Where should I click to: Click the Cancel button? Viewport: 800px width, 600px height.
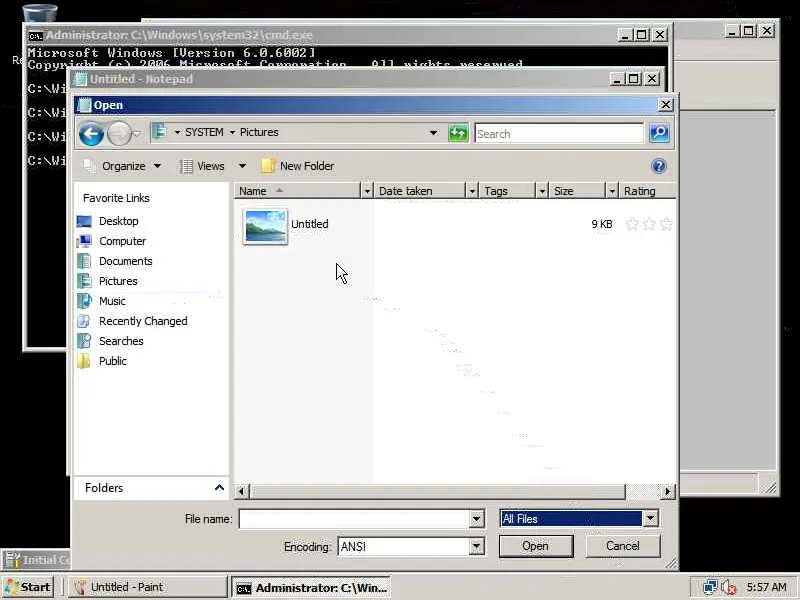pos(623,546)
